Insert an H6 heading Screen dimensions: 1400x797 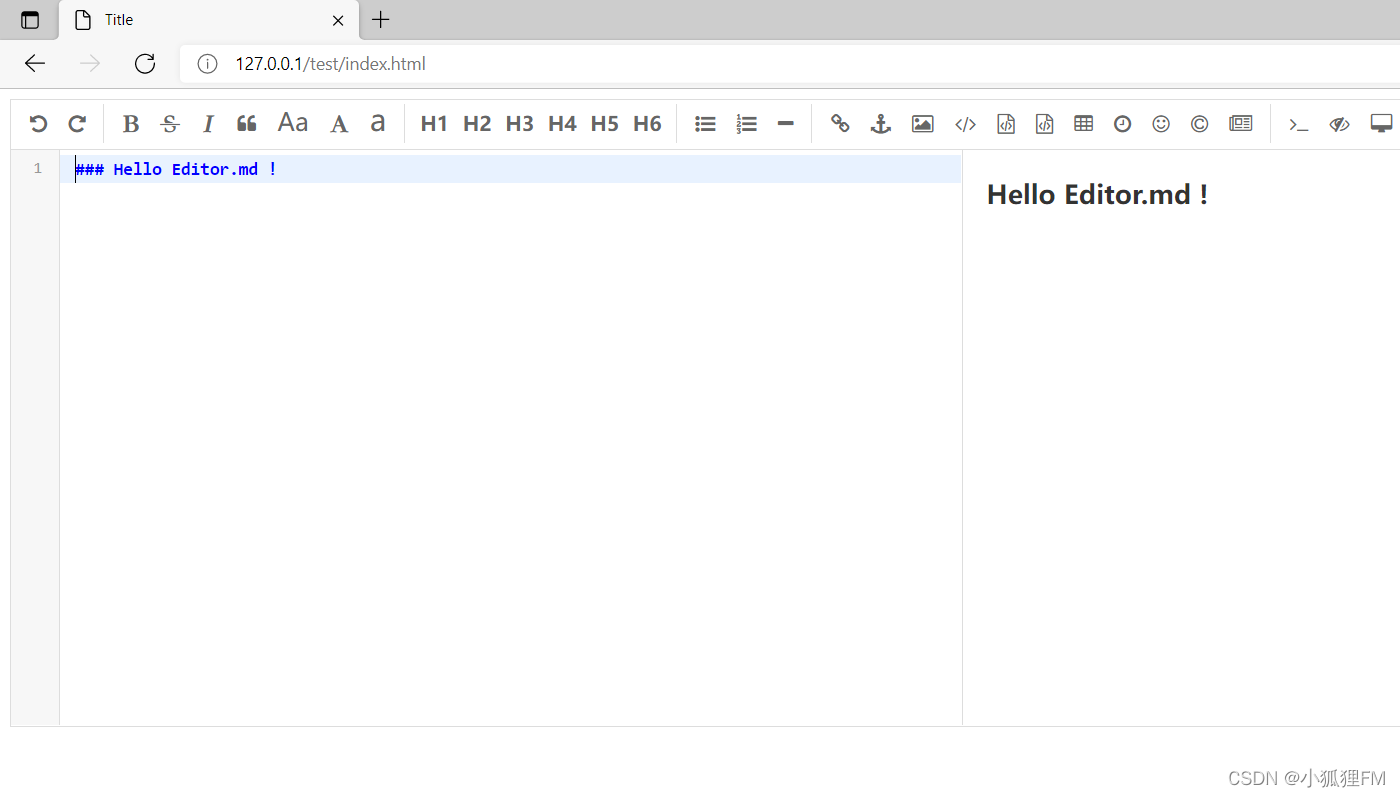pyautogui.click(x=647, y=124)
